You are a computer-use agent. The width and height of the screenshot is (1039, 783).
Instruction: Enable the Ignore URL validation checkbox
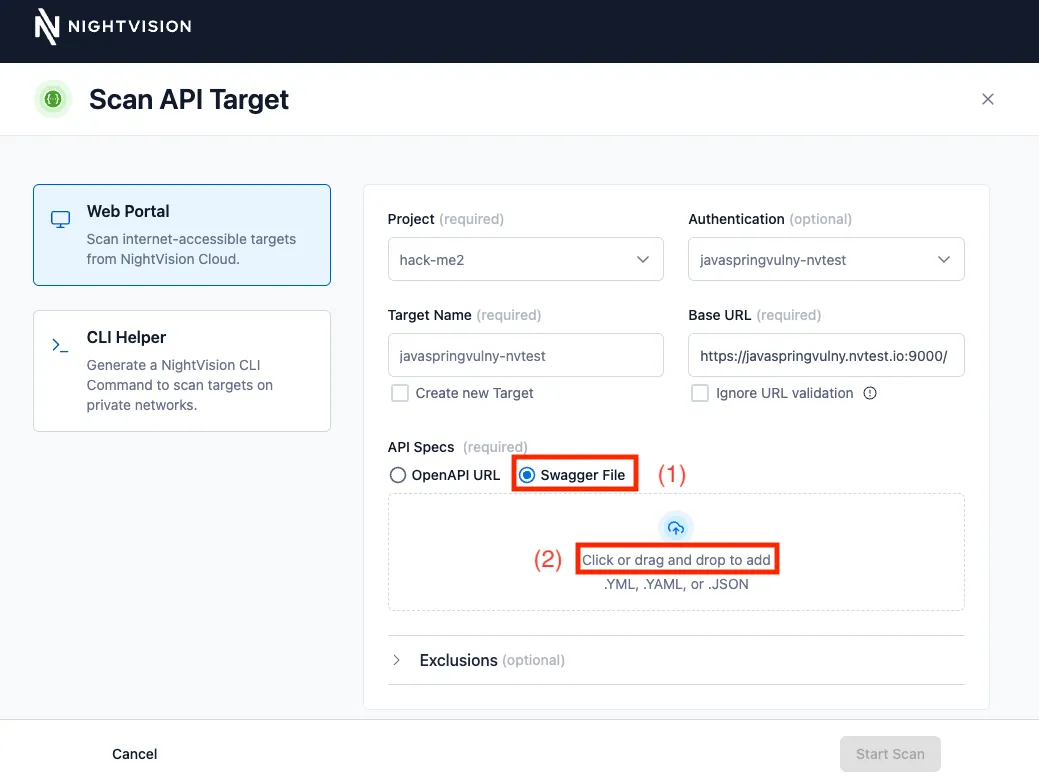[x=700, y=393]
